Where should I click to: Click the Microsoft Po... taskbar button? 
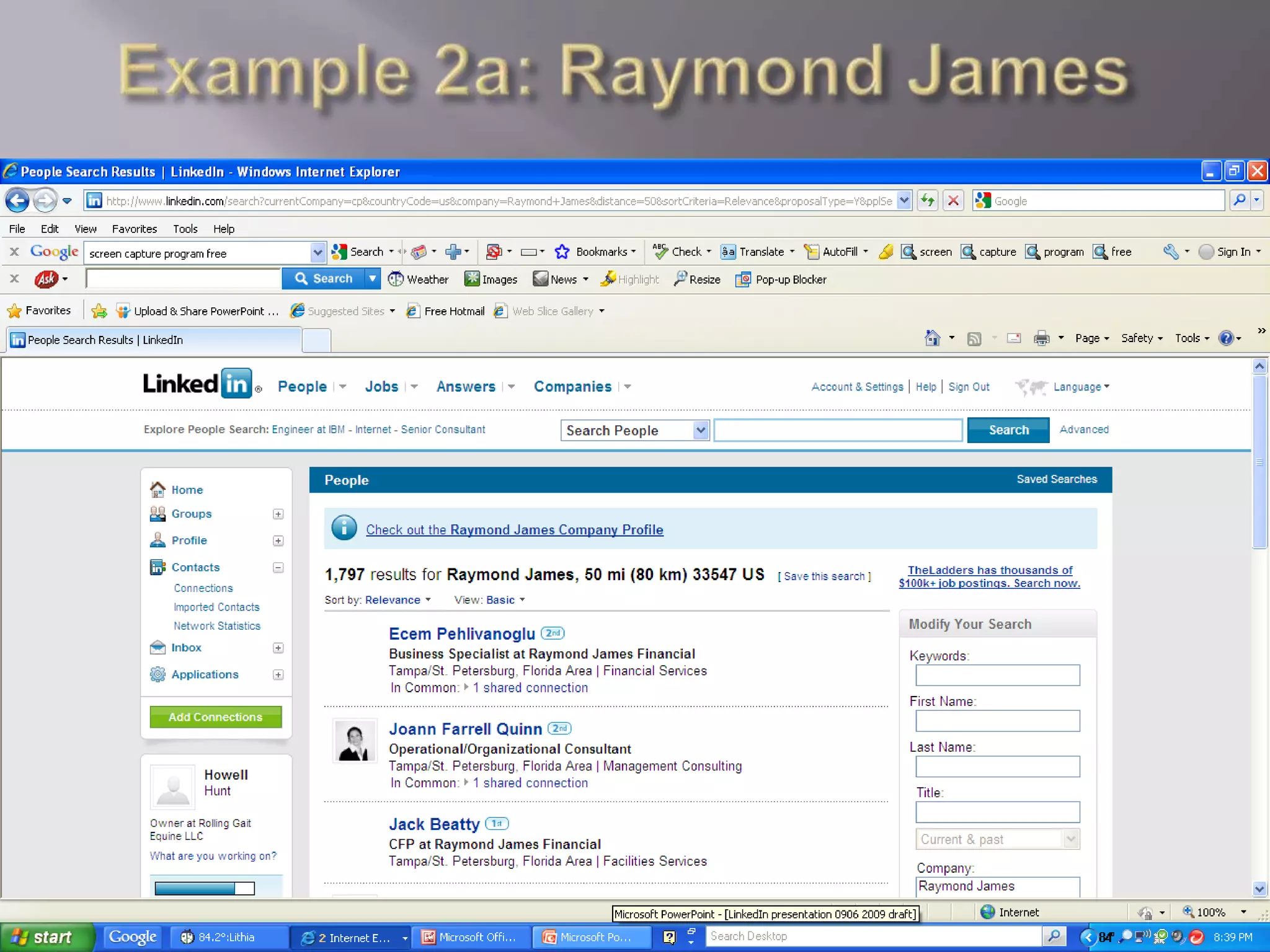592,937
